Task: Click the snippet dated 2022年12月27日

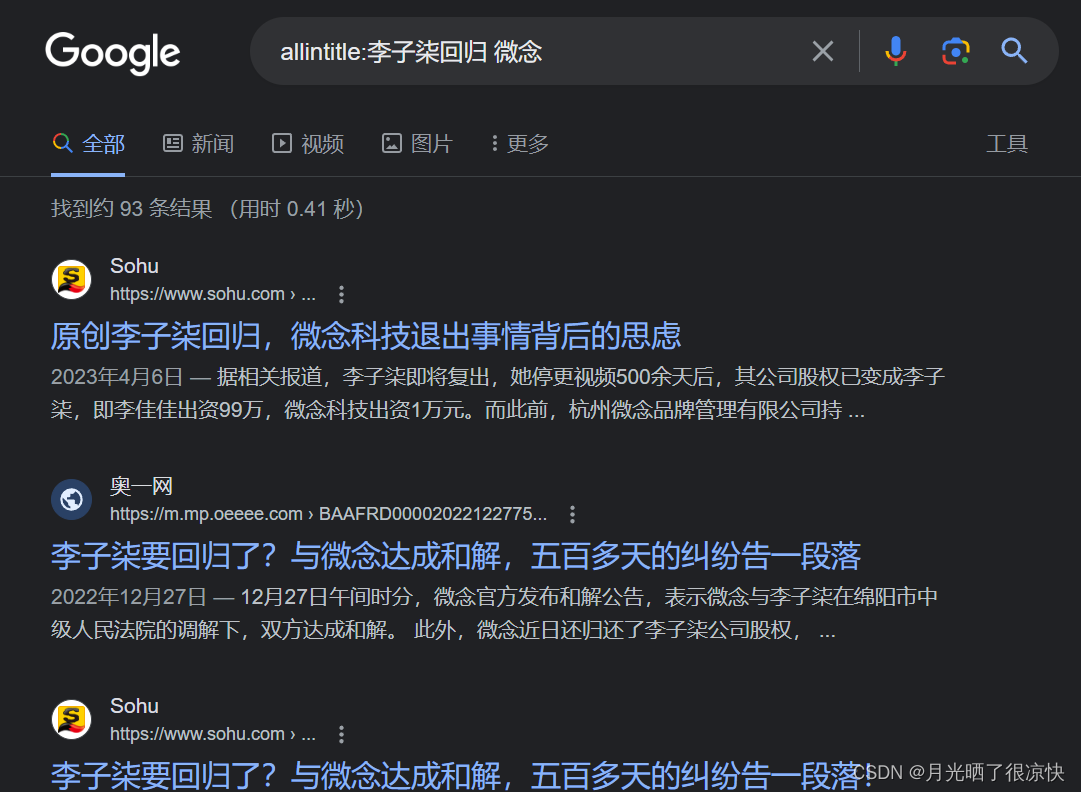Action: (494, 613)
